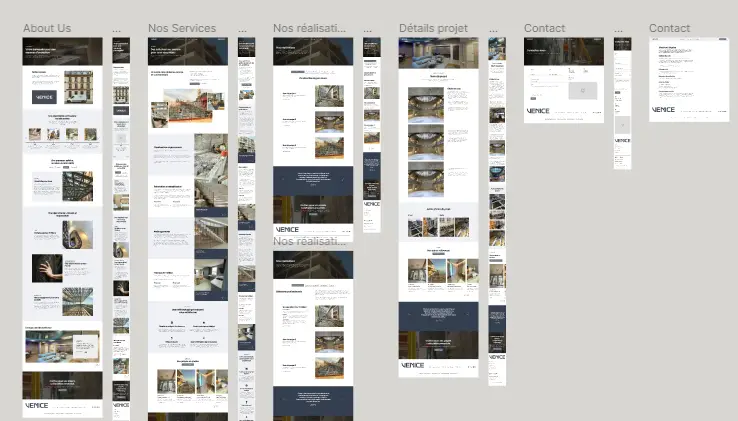Select the "Nos Services" frame label
This screenshot has height=421, width=738.
(x=182, y=28)
